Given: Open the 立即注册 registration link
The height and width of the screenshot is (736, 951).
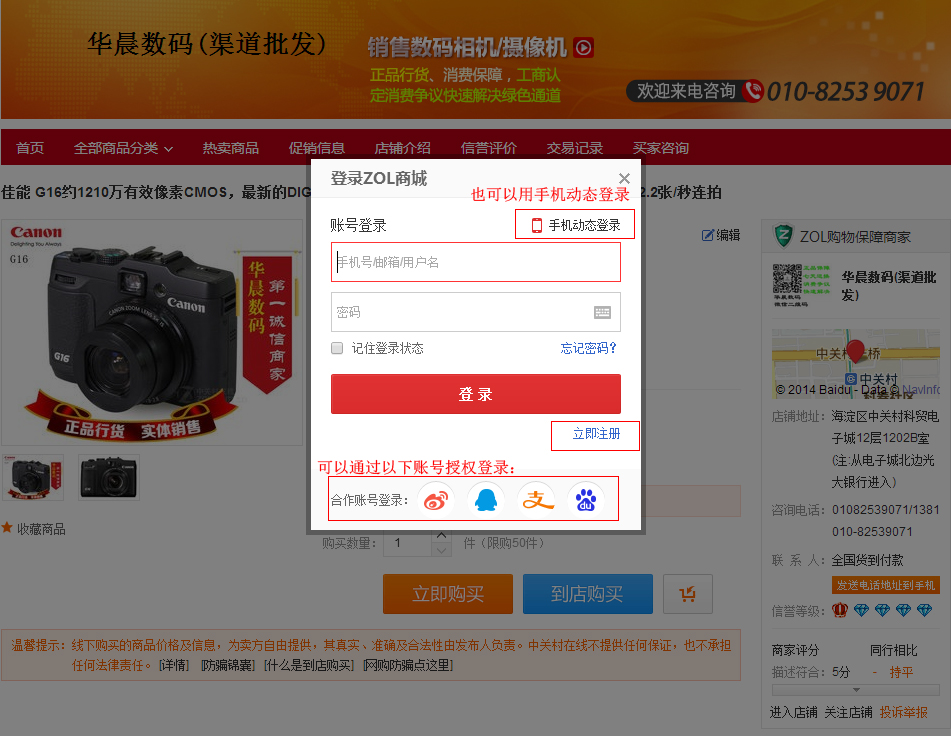Looking at the screenshot, I should click(x=596, y=433).
